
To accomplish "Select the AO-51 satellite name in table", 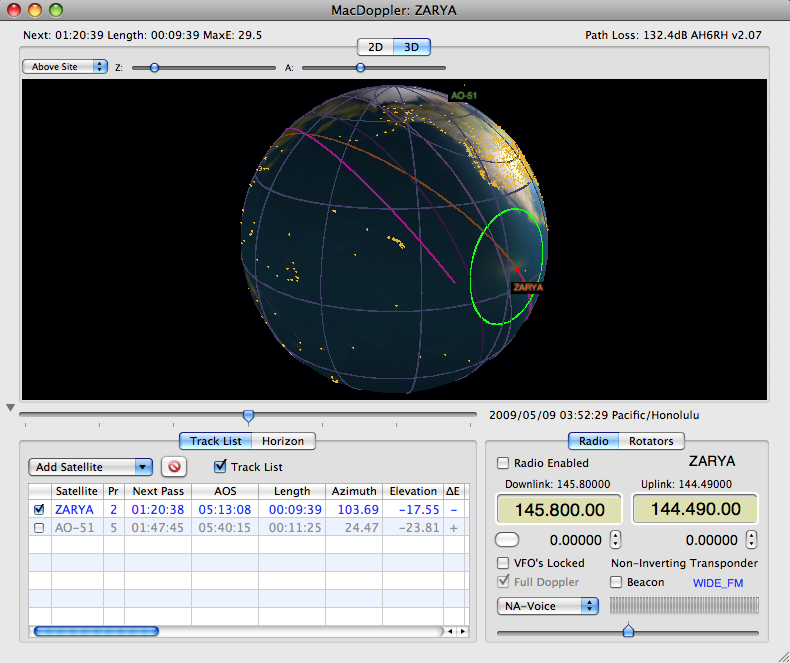I will pyautogui.click(x=75, y=528).
